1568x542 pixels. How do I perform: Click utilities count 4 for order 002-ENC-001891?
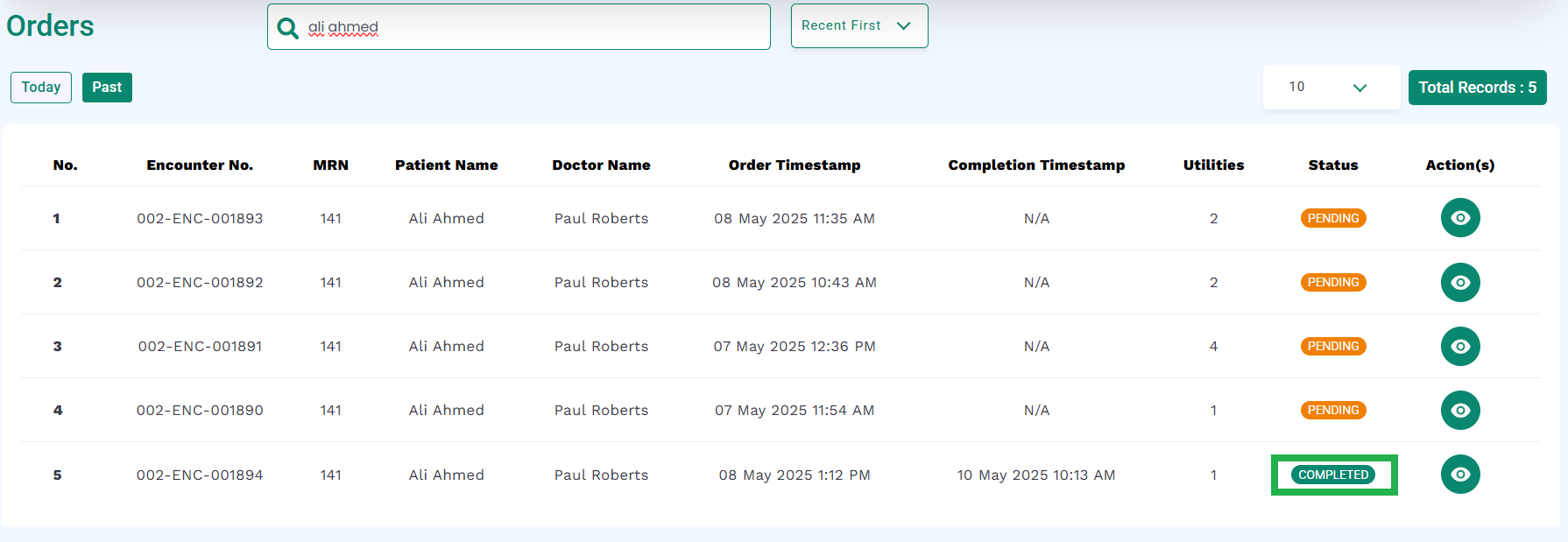[1213, 346]
